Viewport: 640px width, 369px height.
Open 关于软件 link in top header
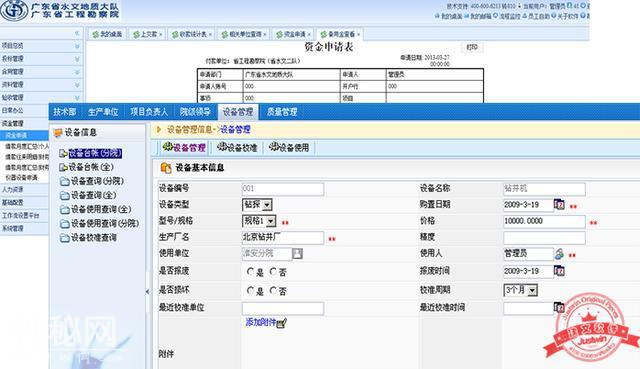[x=568, y=16]
